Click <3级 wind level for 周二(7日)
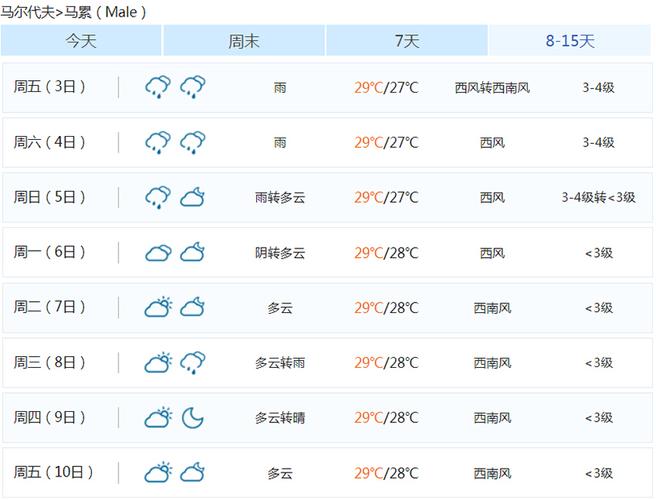Viewport: 656px width, 500px height. click(599, 308)
